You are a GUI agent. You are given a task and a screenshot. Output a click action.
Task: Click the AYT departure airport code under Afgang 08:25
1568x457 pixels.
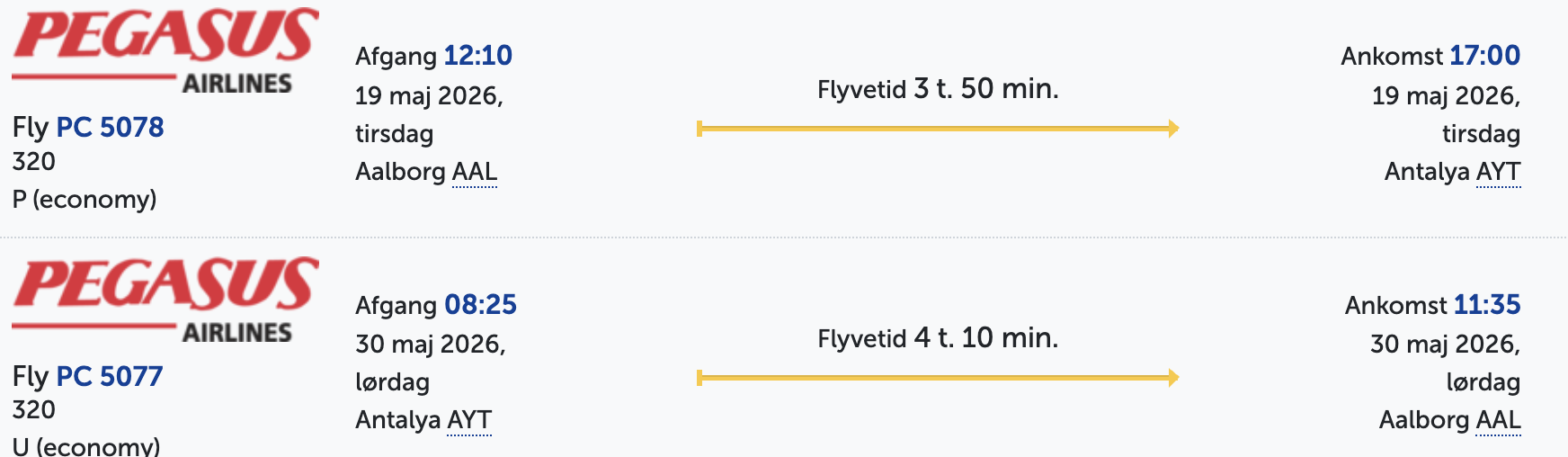point(468,420)
